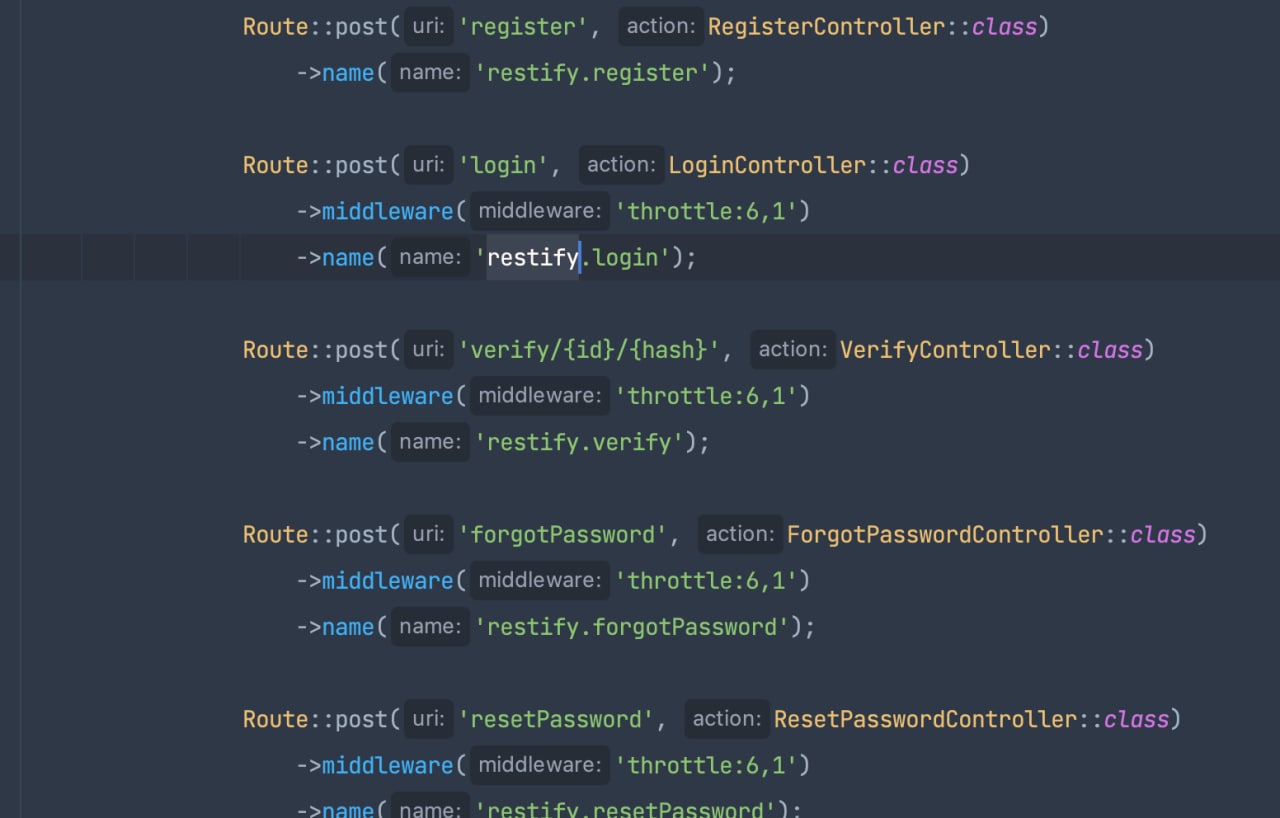Click the 'login' URI string
This screenshot has width=1280, height=818.
point(504,165)
